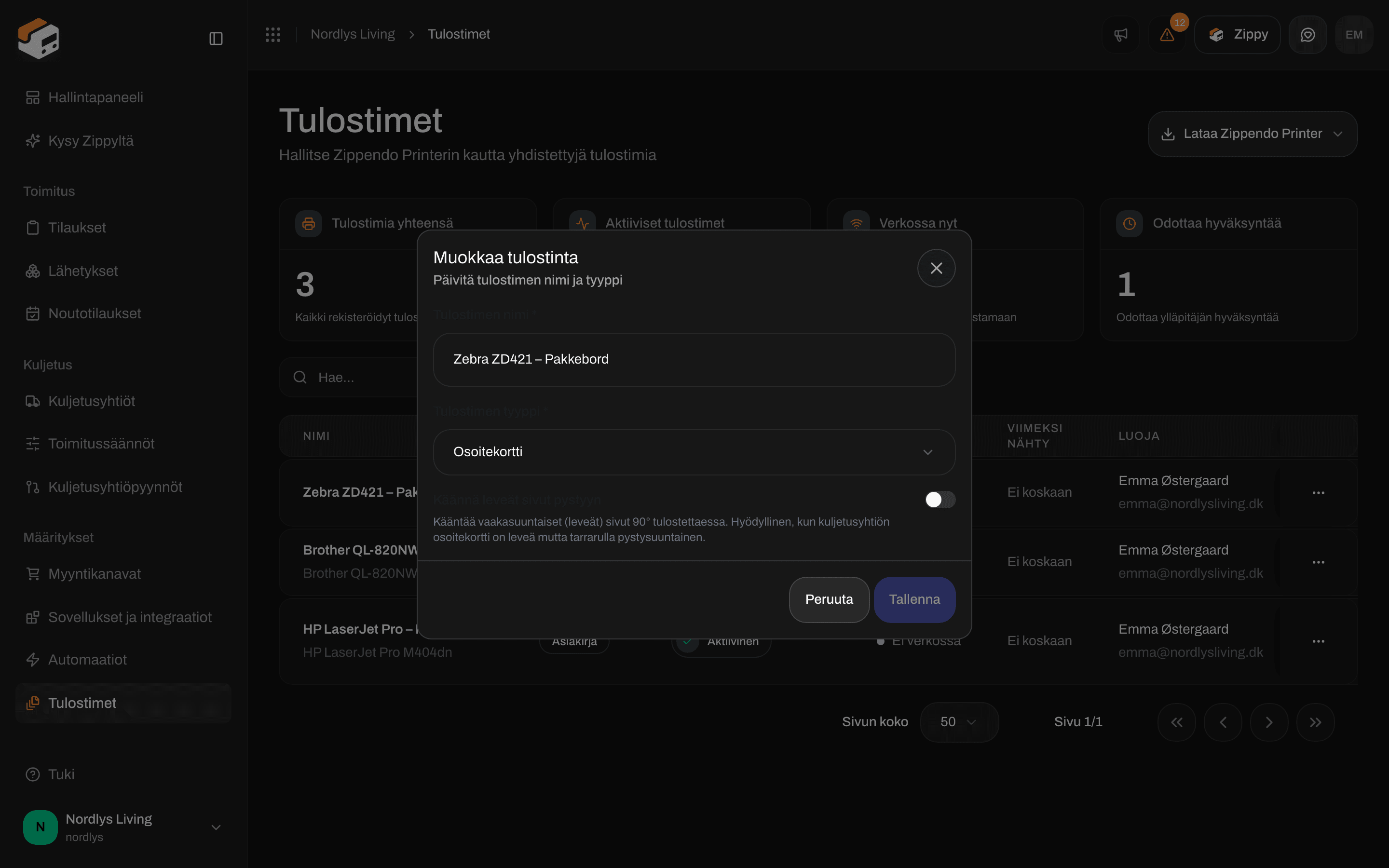Image resolution: width=1389 pixels, height=868 pixels.
Task: Open Lataa Zippendo Printer dropdown
Action: point(1253,134)
